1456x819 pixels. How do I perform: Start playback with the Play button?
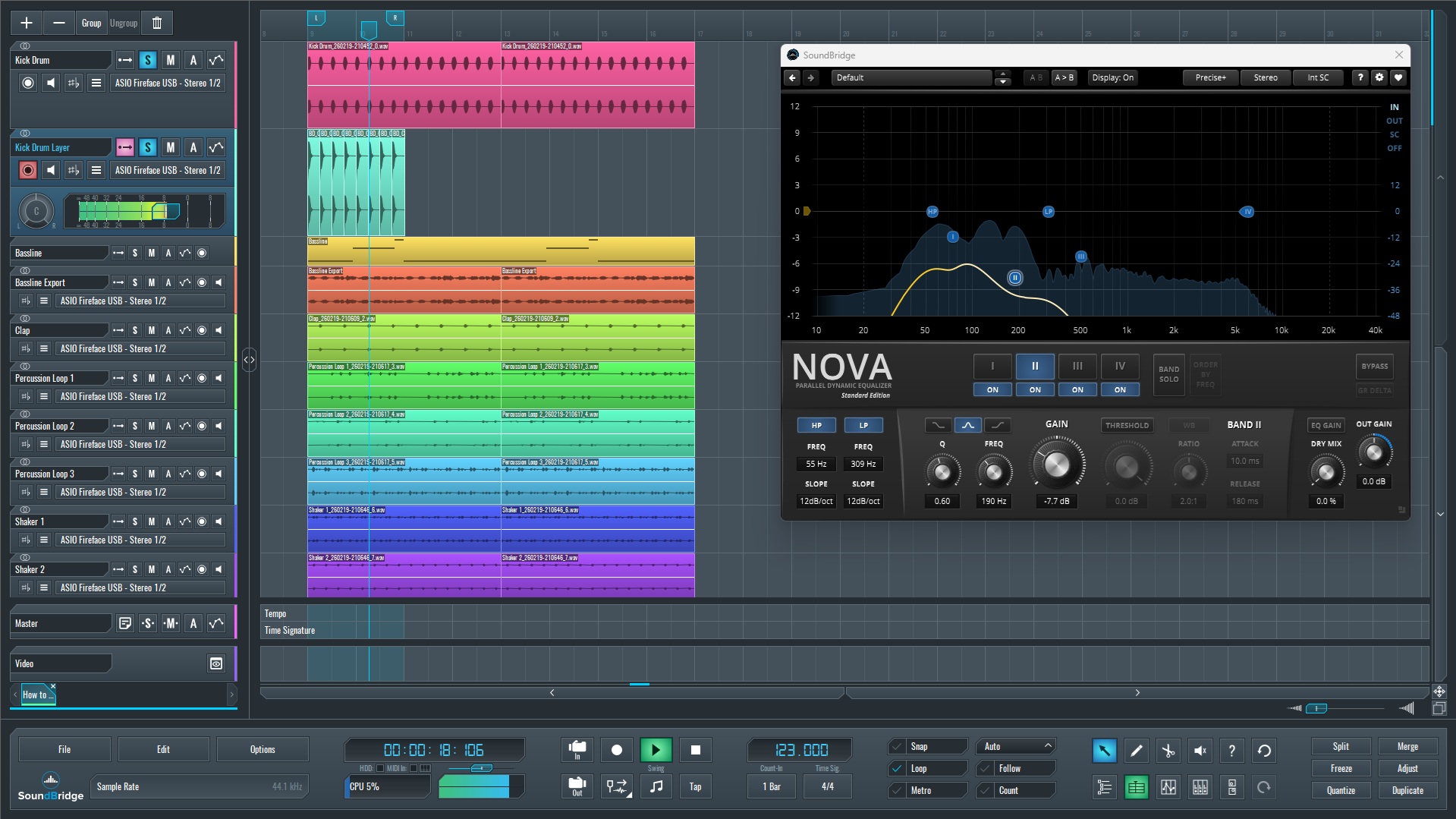[656, 750]
